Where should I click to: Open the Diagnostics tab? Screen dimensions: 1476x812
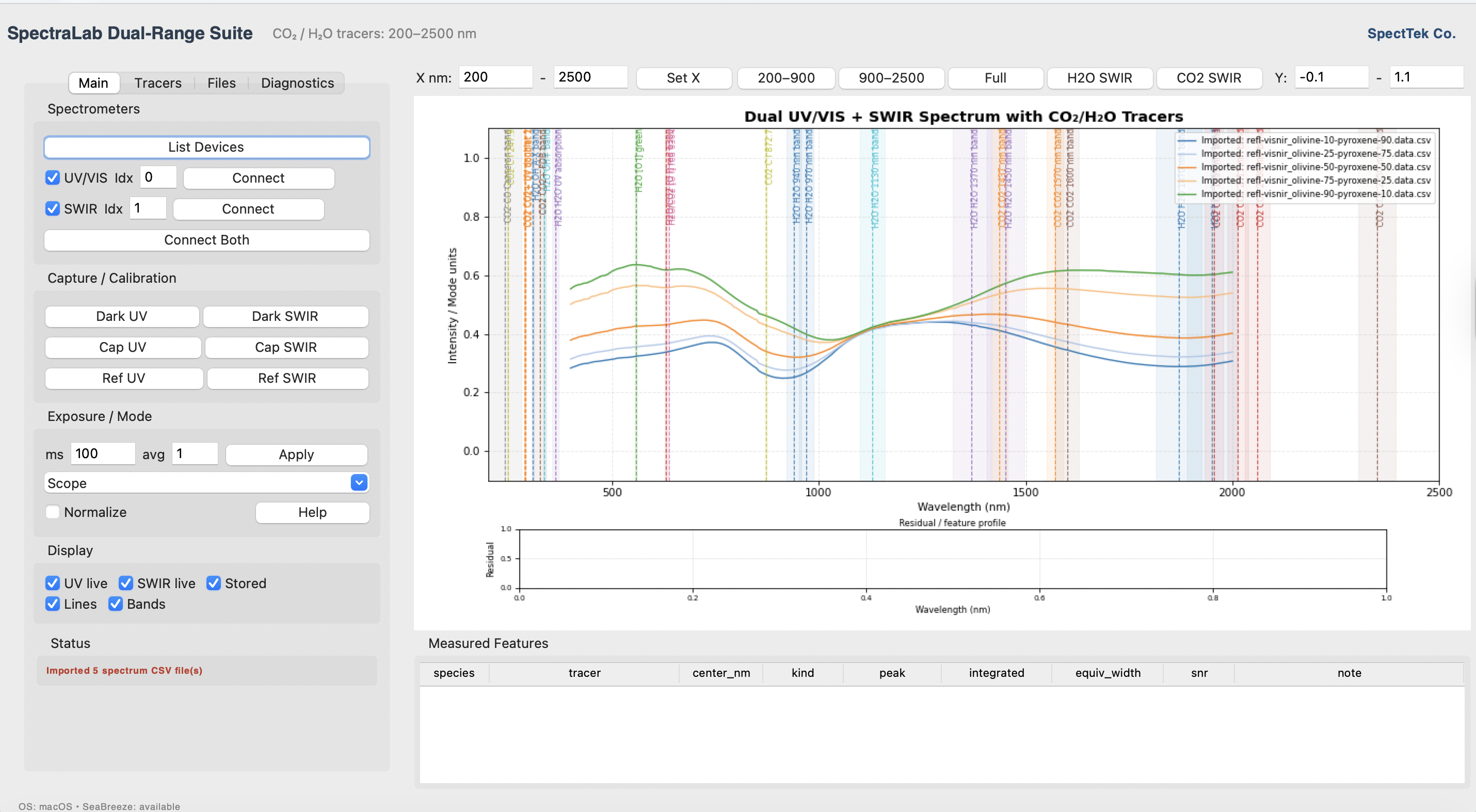point(297,83)
